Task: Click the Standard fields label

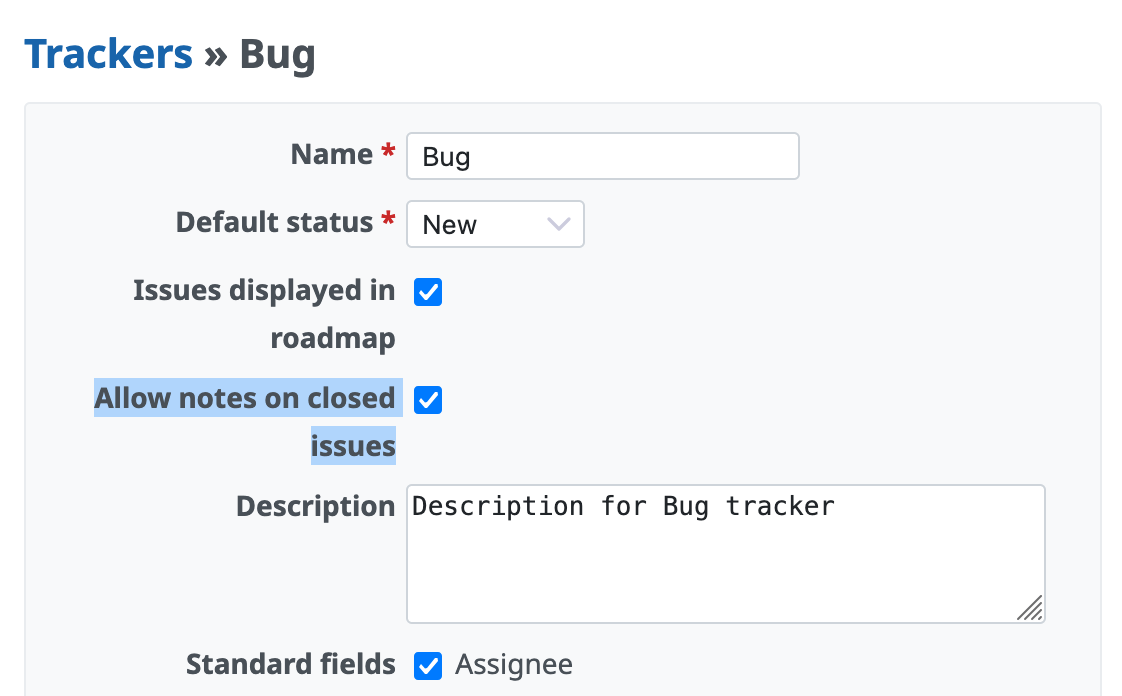Action: pos(290,664)
